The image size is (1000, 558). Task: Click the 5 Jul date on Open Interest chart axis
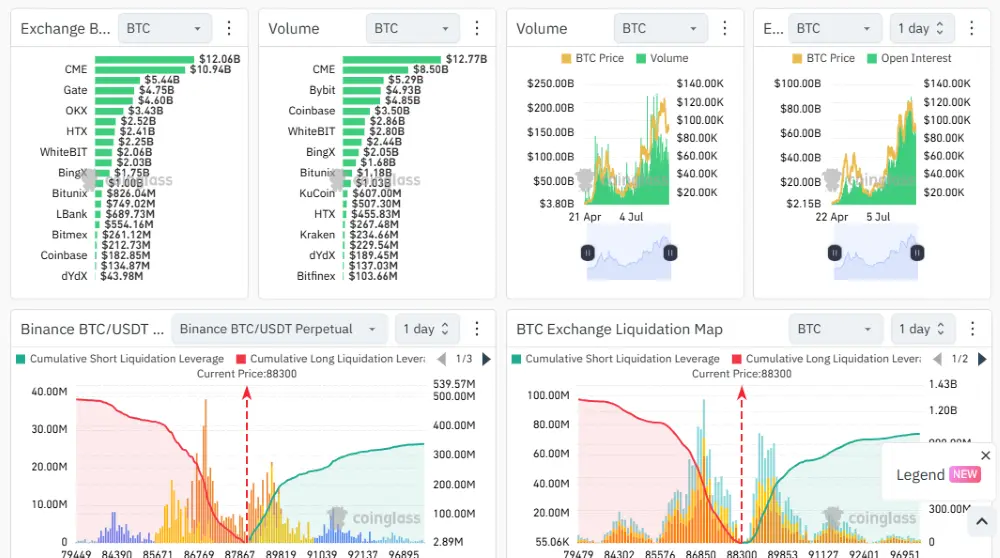(878, 217)
